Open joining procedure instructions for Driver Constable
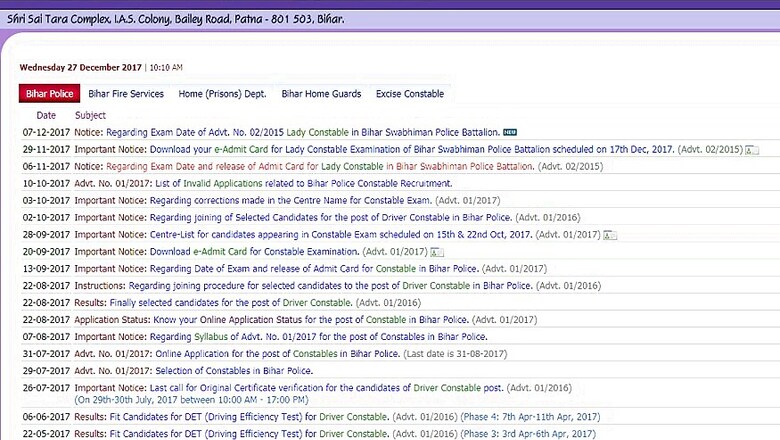780x440 pixels. point(331,285)
